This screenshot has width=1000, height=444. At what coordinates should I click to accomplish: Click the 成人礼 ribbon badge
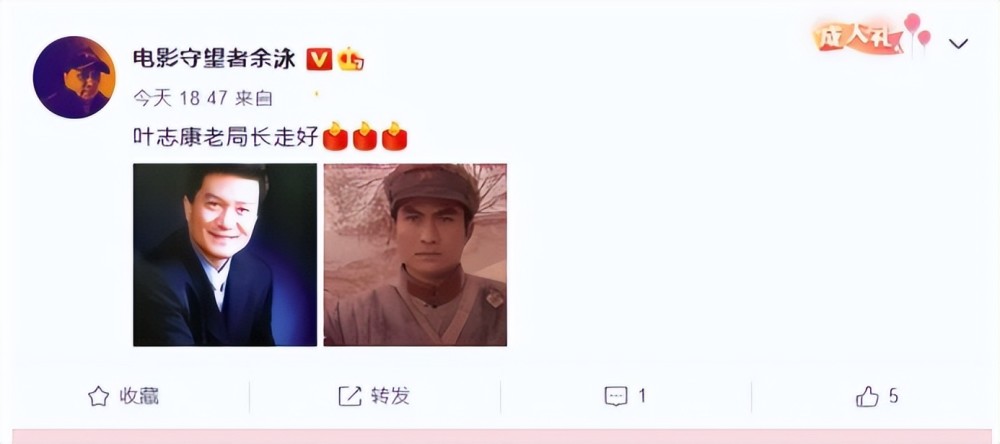pos(858,39)
